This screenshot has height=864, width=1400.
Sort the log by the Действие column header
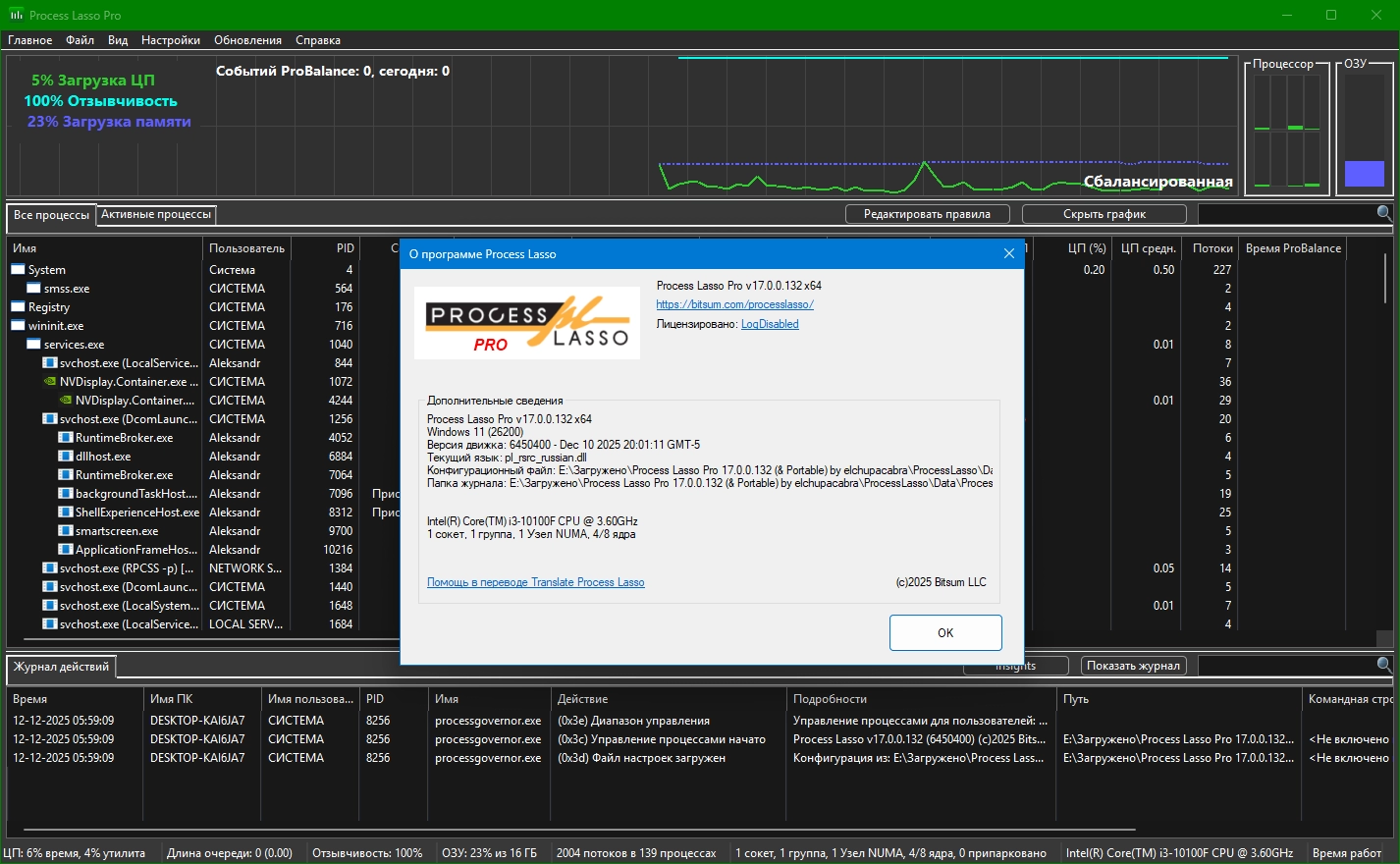coord(669,699)
